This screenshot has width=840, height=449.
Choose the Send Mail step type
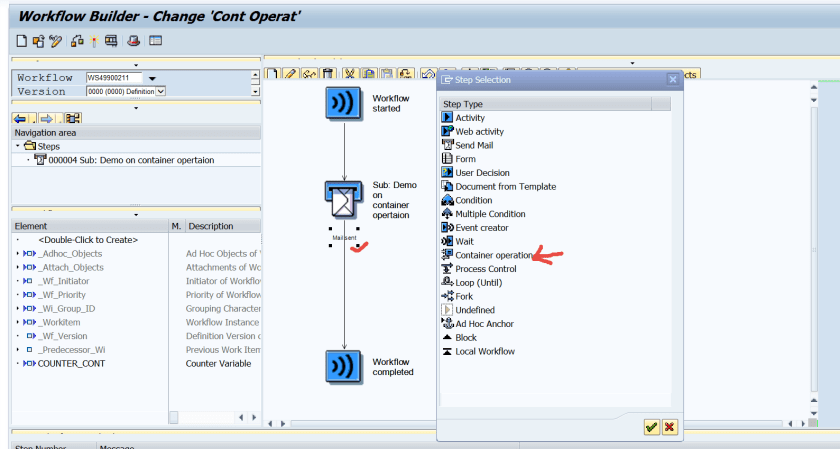[x=474, y=145]
